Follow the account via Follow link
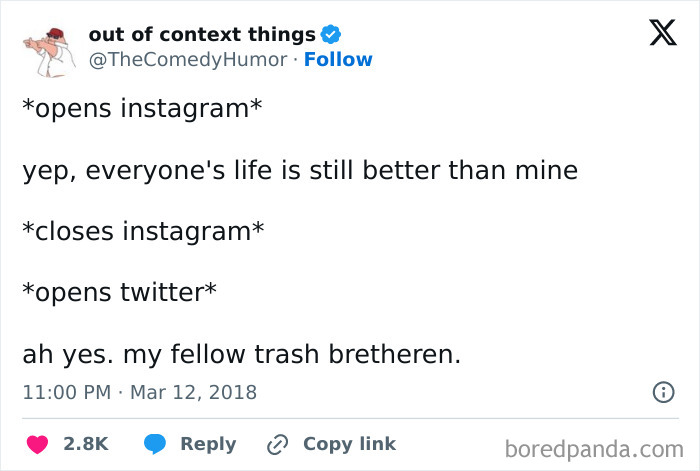This screenshot has height=471, width=700. (338, 59)
